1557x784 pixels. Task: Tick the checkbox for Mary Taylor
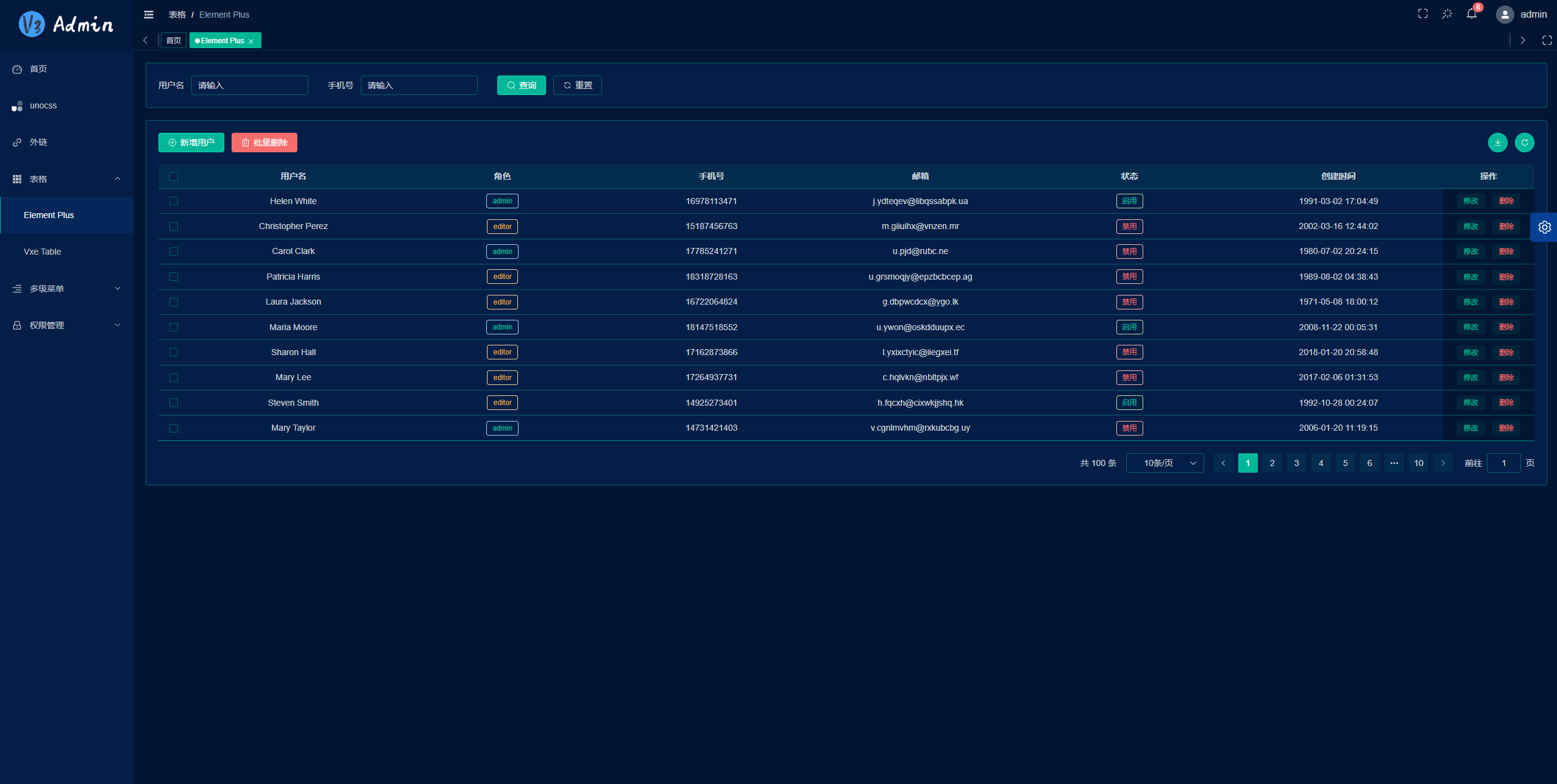tap(174, 428)
